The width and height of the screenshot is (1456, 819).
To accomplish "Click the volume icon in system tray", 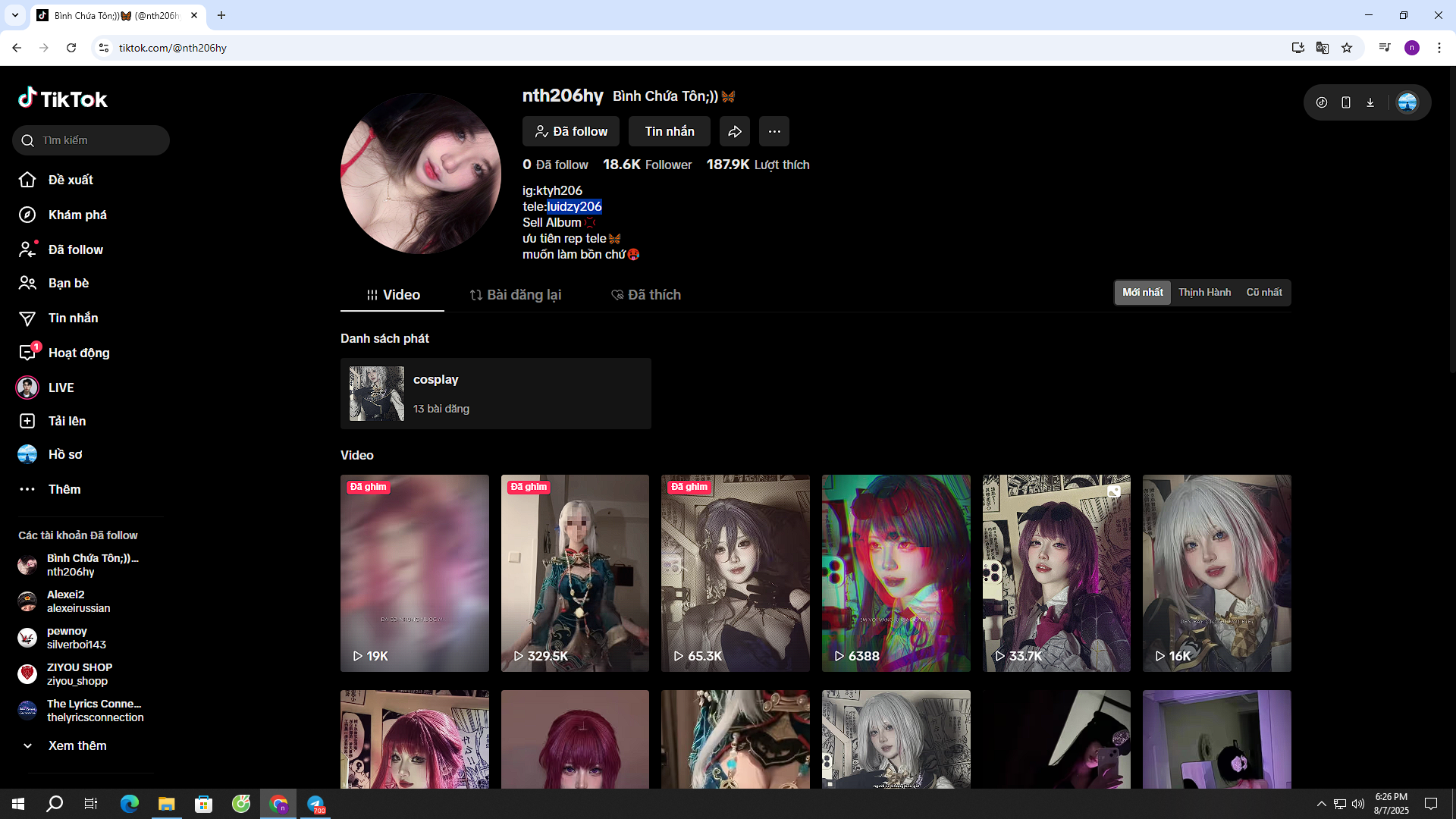I will point(1358,804).
